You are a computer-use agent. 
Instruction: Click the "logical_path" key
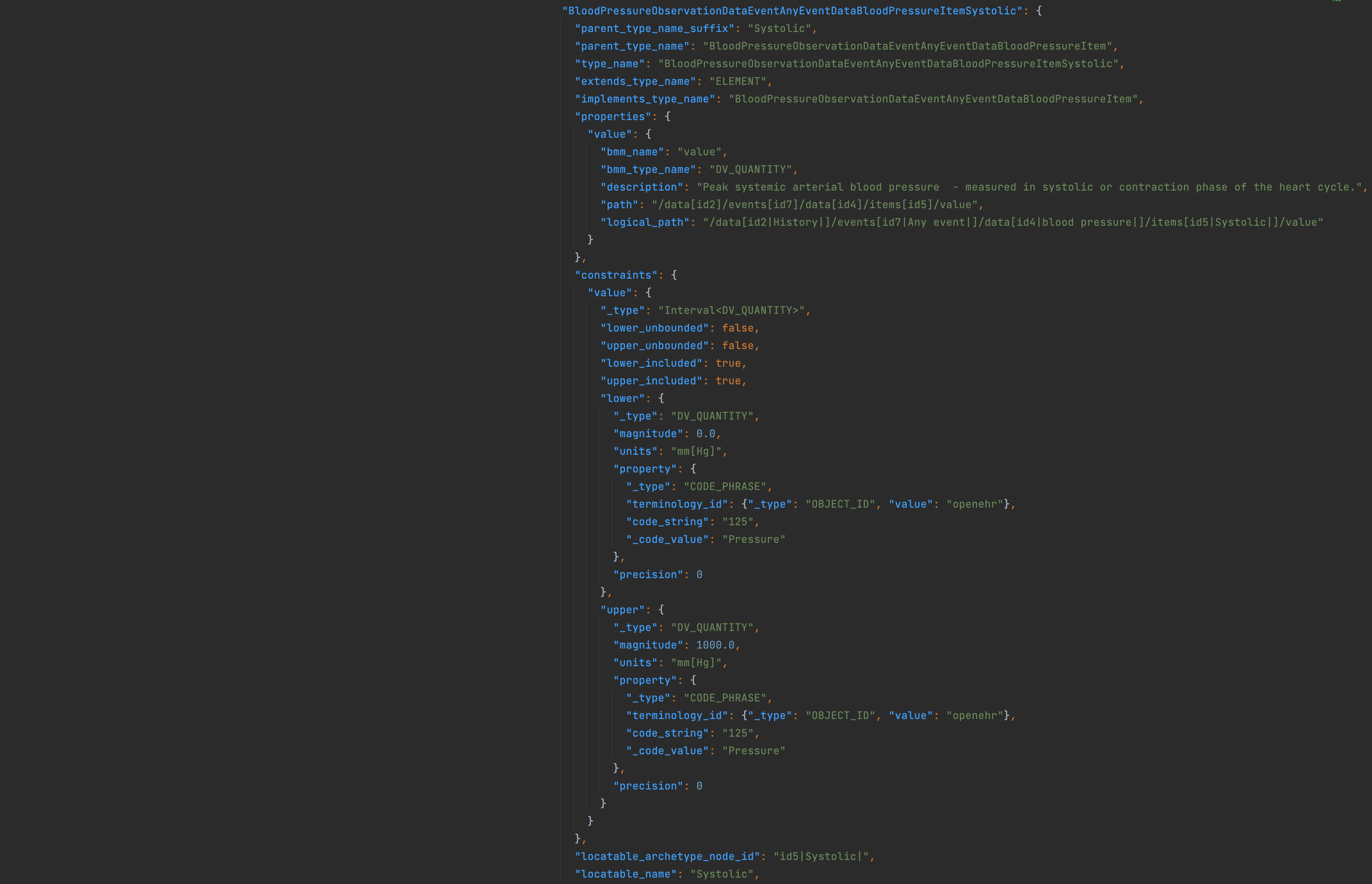pos(645,222)
